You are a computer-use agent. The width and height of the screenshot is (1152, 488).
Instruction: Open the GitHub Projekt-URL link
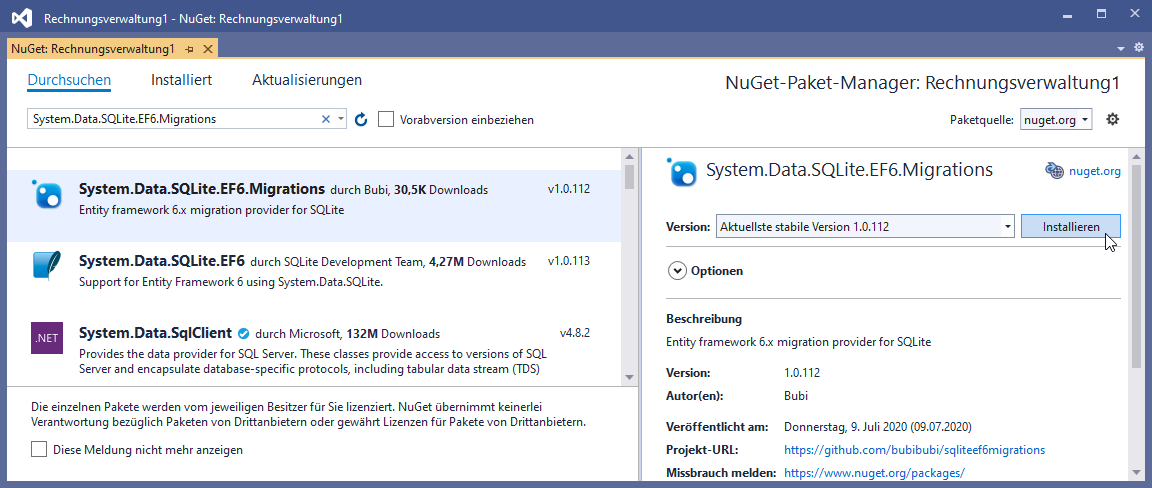coord(915,449)
